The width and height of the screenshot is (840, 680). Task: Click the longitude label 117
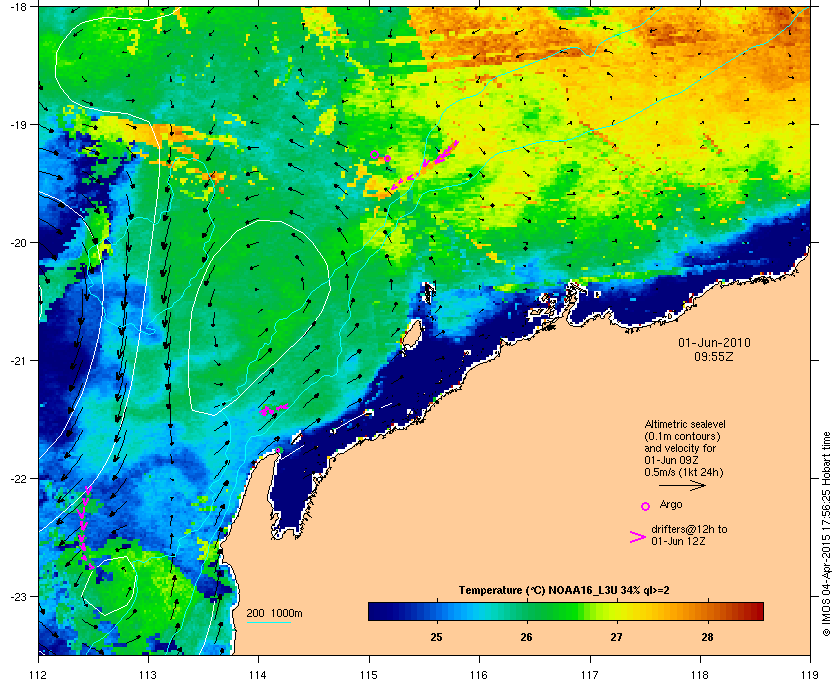[x=590, y=675]
